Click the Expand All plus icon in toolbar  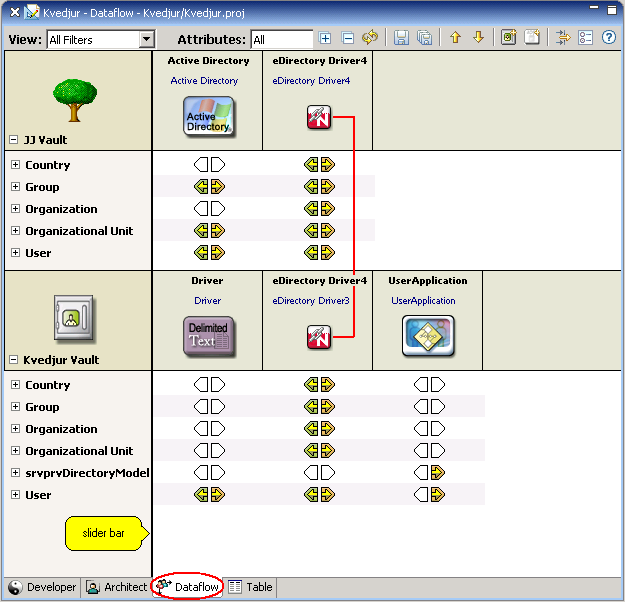point(325,38)
